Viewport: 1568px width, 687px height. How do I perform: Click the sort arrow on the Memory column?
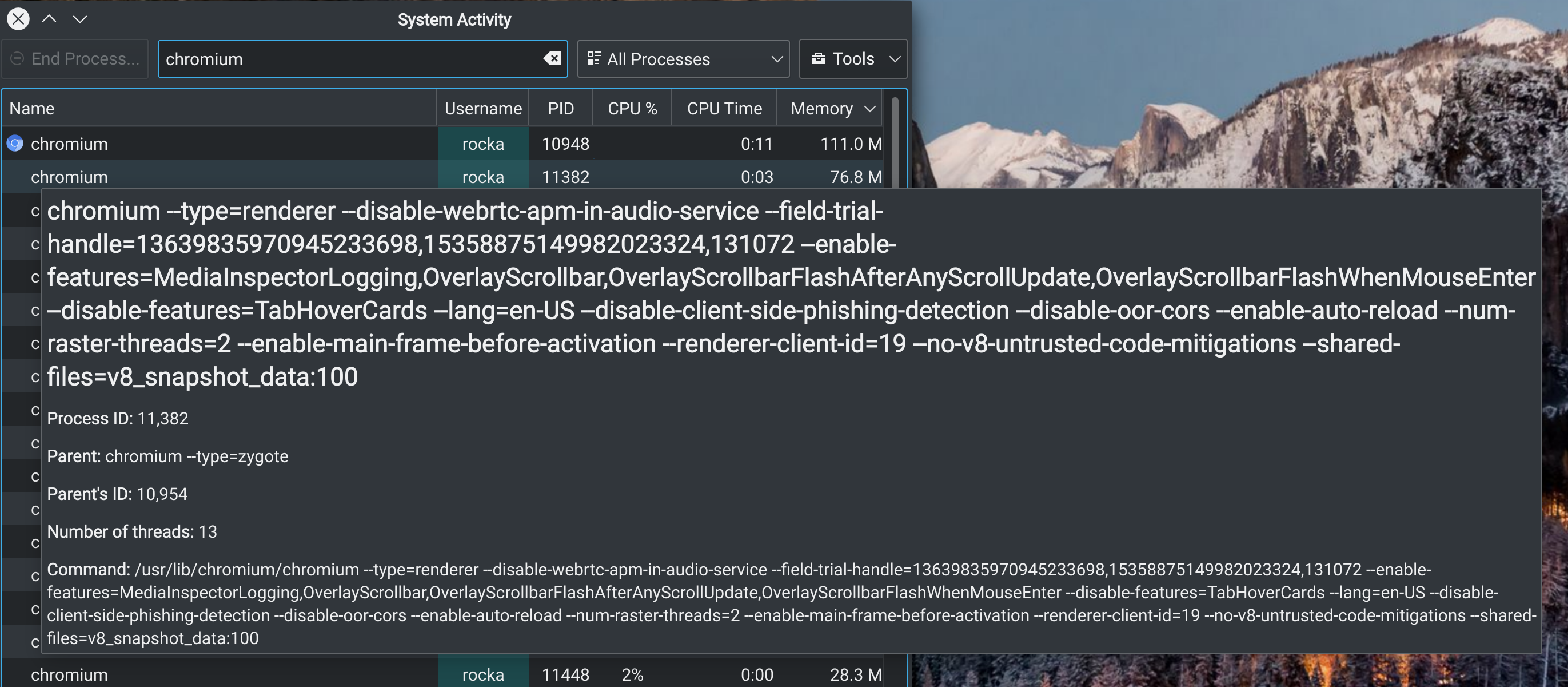tap(869, 108)
